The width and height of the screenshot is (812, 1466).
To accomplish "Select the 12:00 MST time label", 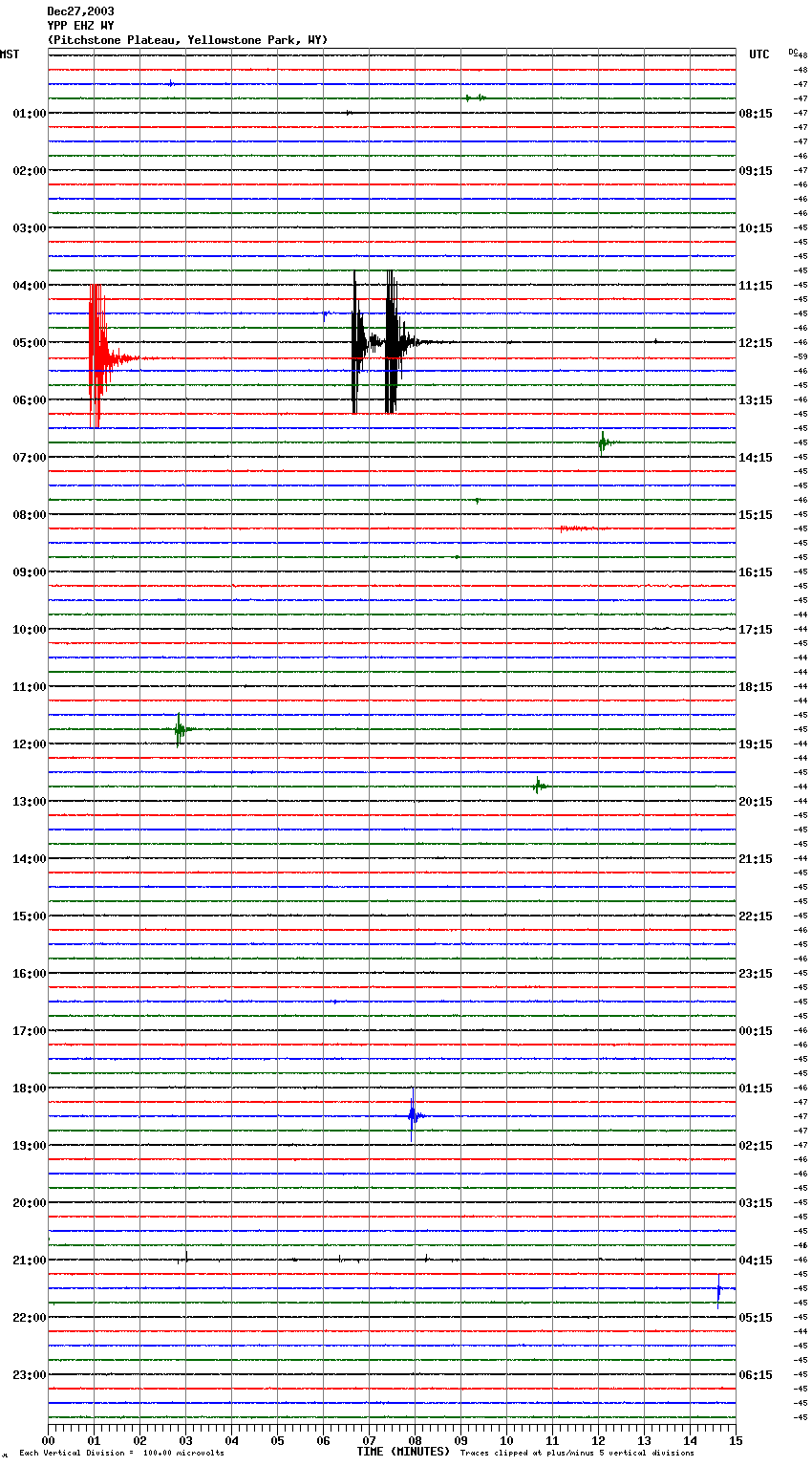I will point(30,744).
